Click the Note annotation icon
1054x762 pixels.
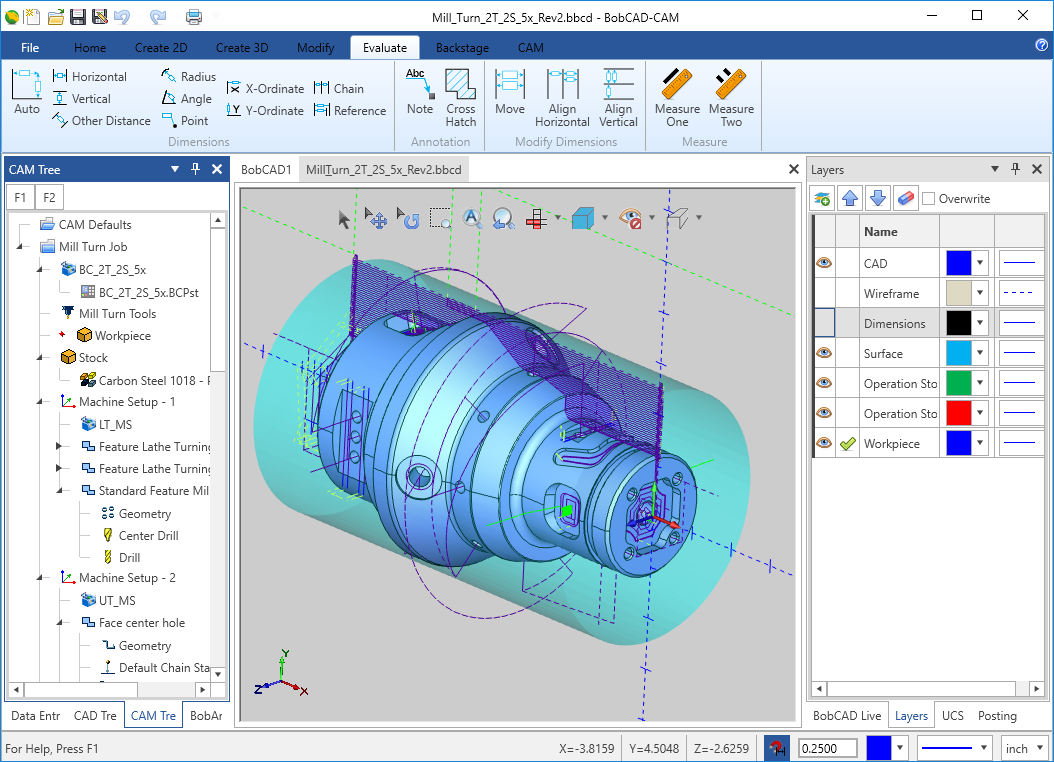coord(420,92)
